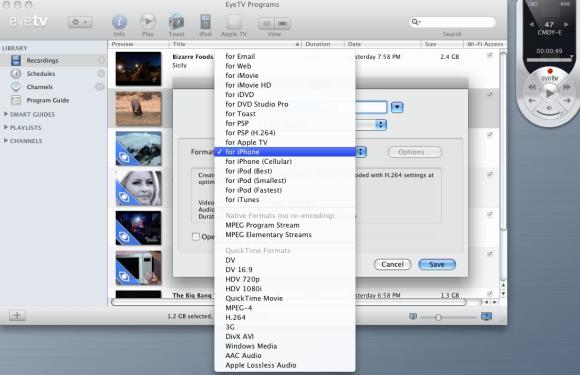Click the Apple TV toolbar icon
This screenshot has height=375, width=580.
click(x=233, y=22)
